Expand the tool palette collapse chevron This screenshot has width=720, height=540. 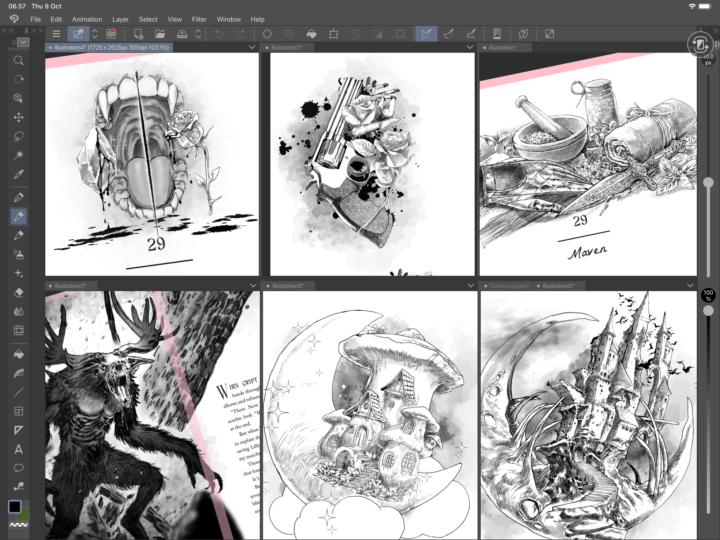pyautogui.click(x=23, y=43)
